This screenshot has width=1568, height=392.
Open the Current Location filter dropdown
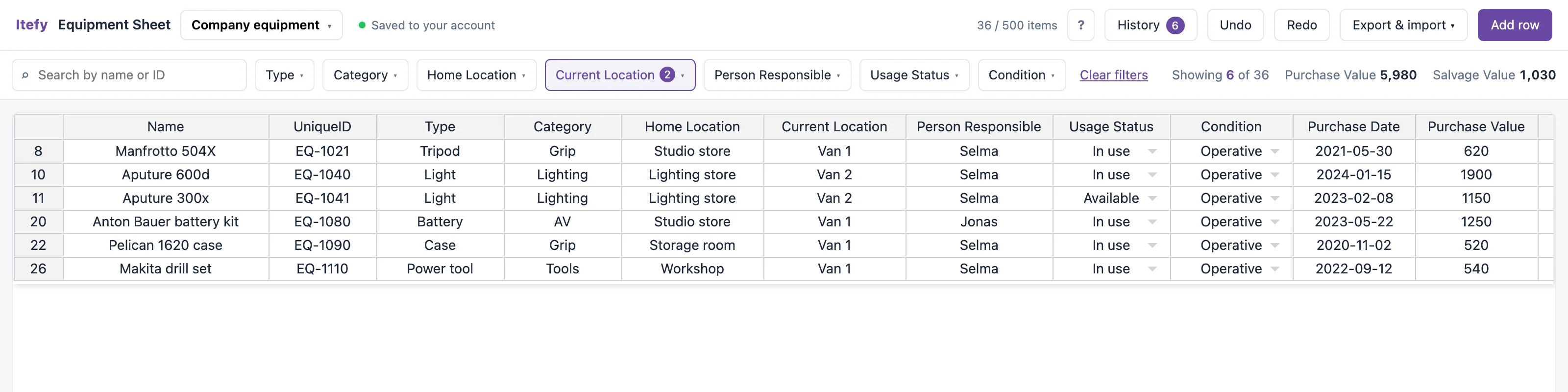pyautogui.click(x=620, y=75)
